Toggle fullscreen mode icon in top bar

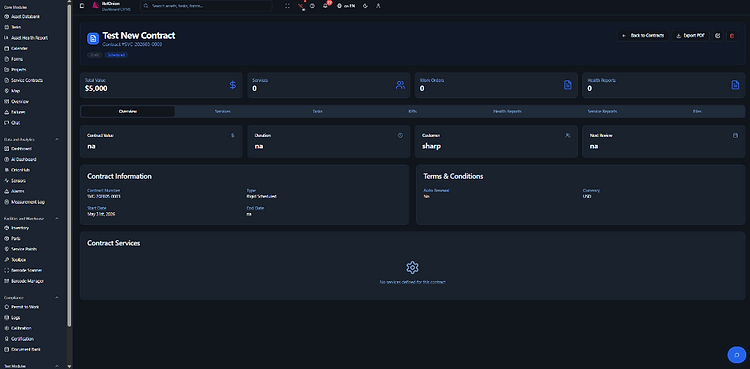click(x=287, y=6)
